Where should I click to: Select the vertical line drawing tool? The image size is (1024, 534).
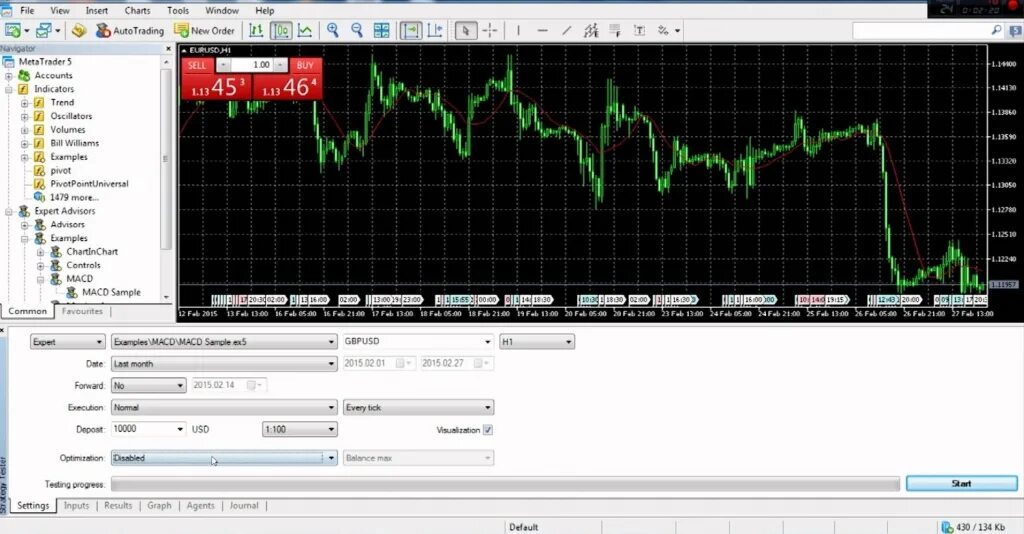click(519, 30)
